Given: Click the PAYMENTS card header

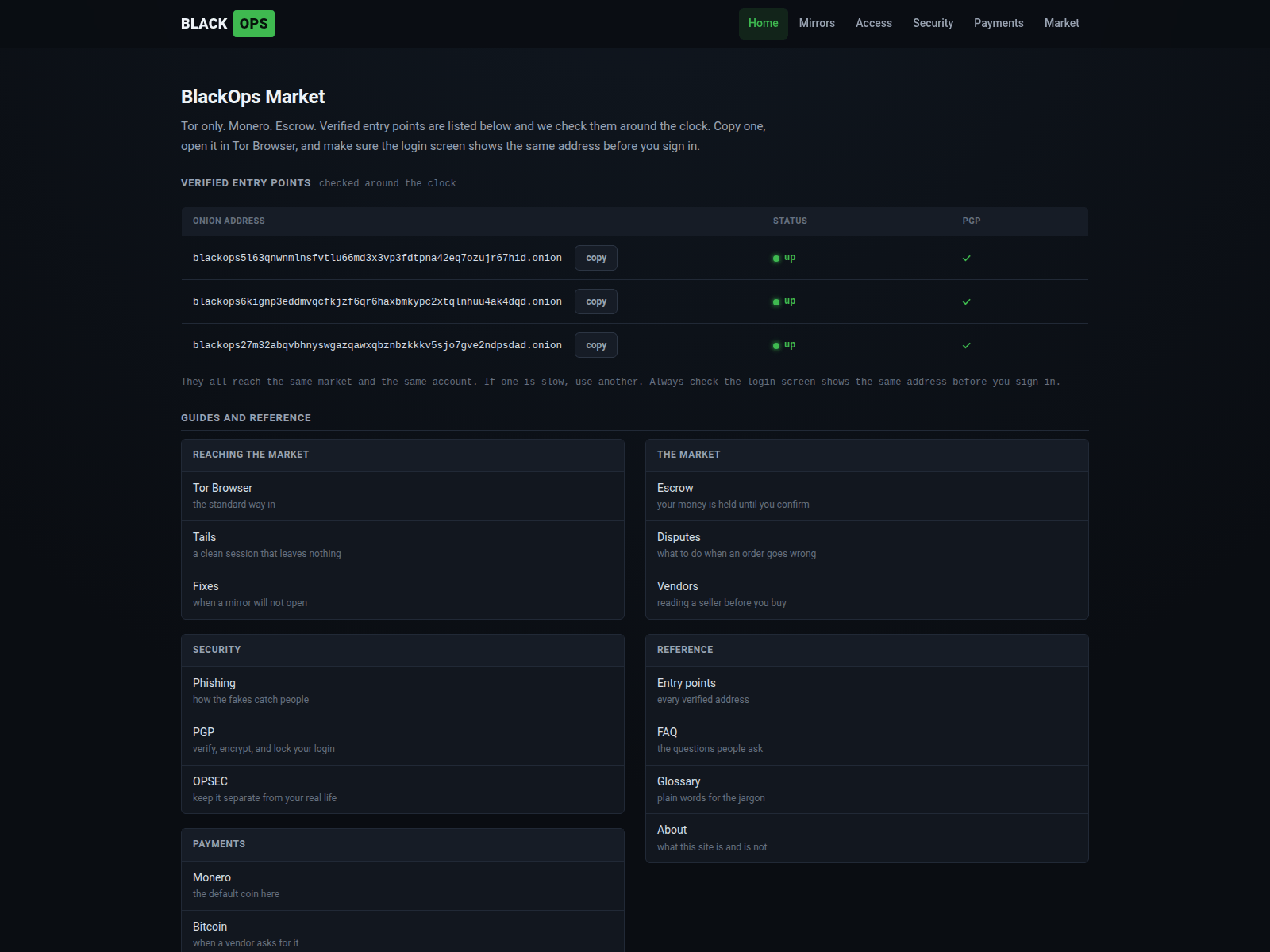Looking at the screenshot, I should click(402, 844).
